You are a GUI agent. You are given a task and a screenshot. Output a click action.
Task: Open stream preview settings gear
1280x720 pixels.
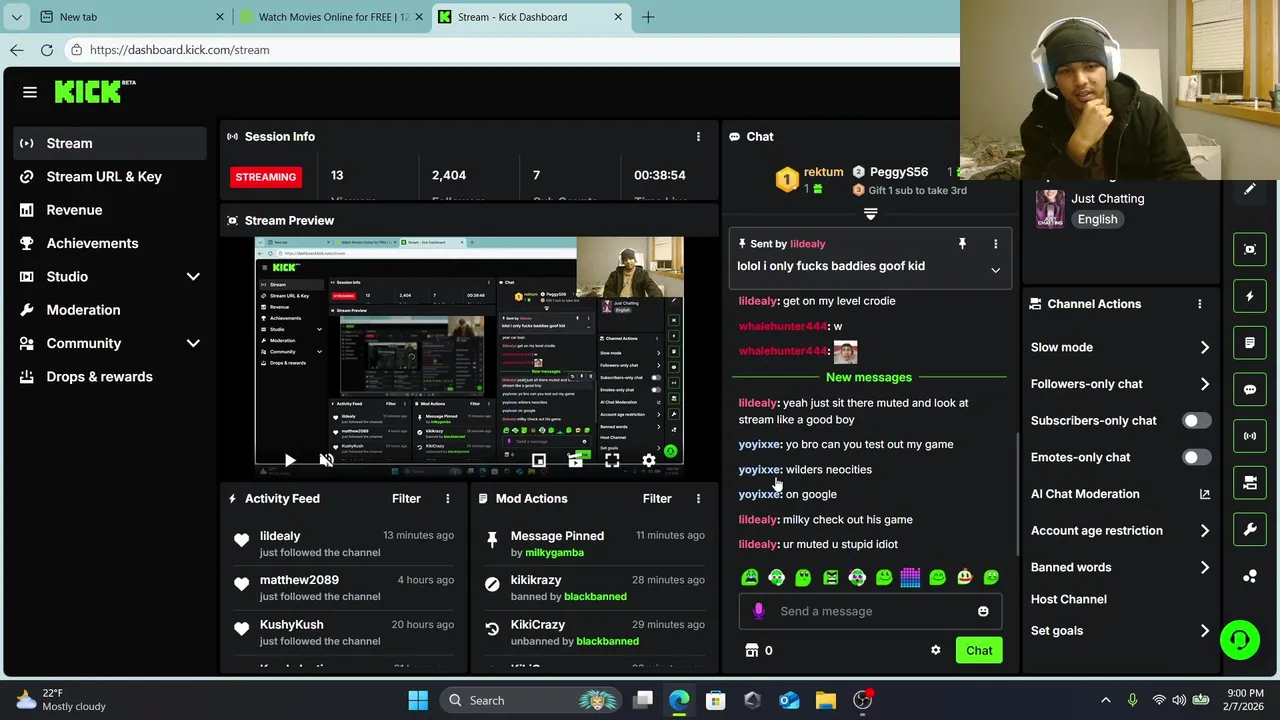(x=649, y=460)
